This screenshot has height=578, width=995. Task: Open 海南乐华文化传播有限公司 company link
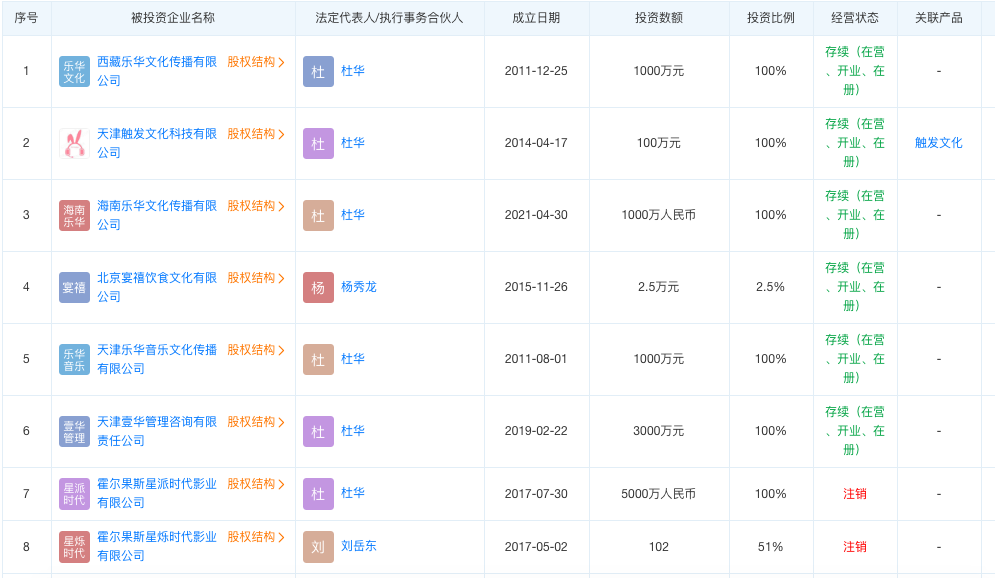157,215
